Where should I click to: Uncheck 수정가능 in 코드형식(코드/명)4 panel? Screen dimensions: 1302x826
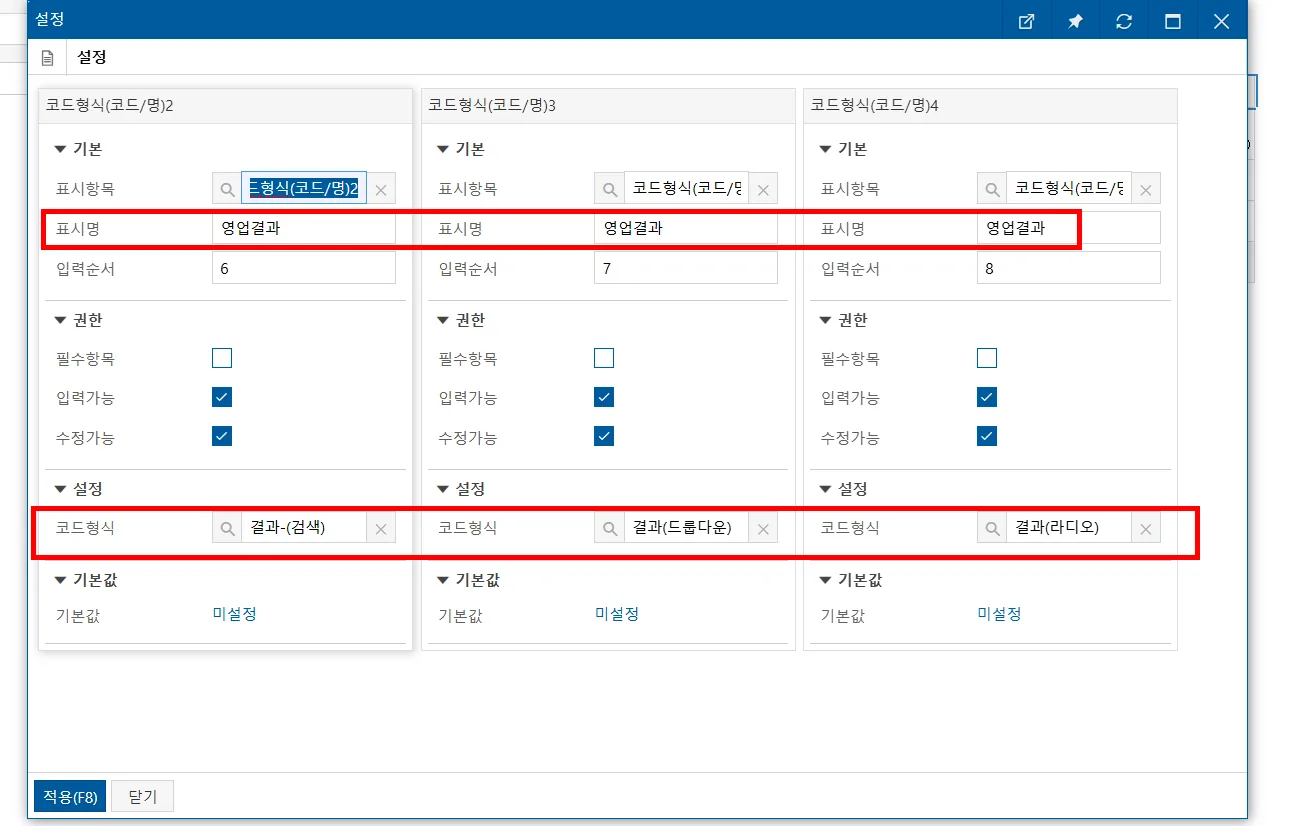pyautogui.click(x=987, y=436)
